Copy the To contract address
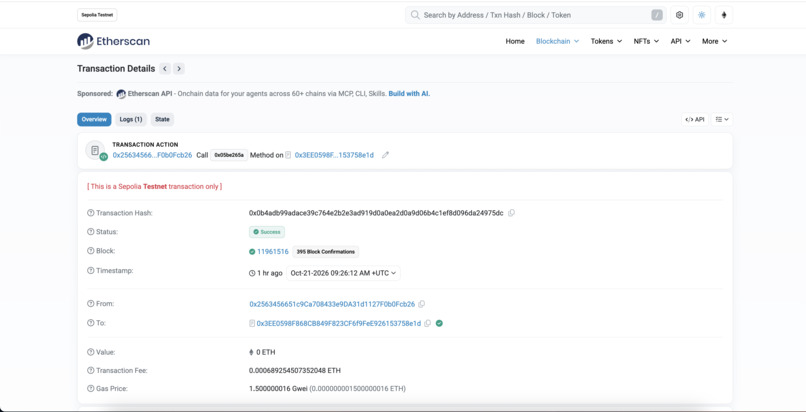The image size is (806, 412). click(x=427, y=324)
